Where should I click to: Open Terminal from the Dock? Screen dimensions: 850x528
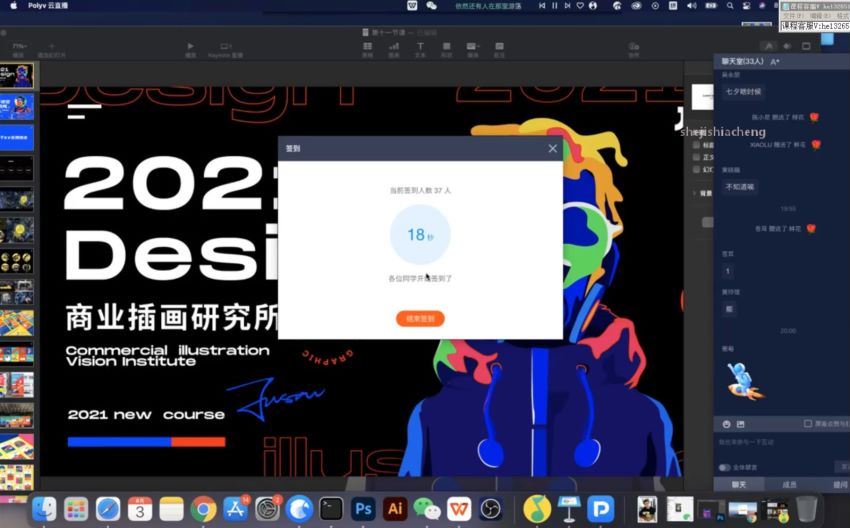click(331, 509)
